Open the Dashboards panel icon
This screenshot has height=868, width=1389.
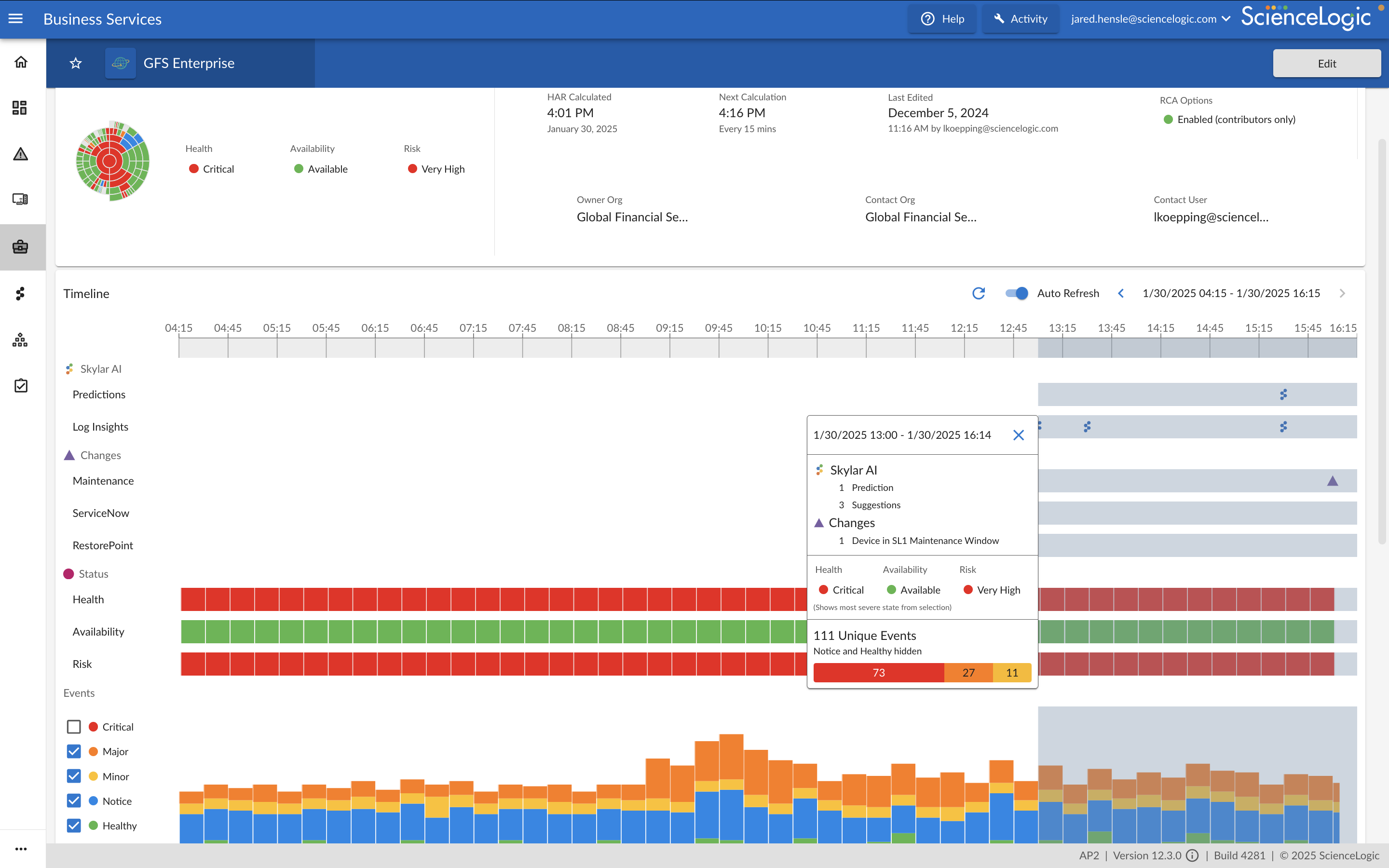tap(21, 108)
